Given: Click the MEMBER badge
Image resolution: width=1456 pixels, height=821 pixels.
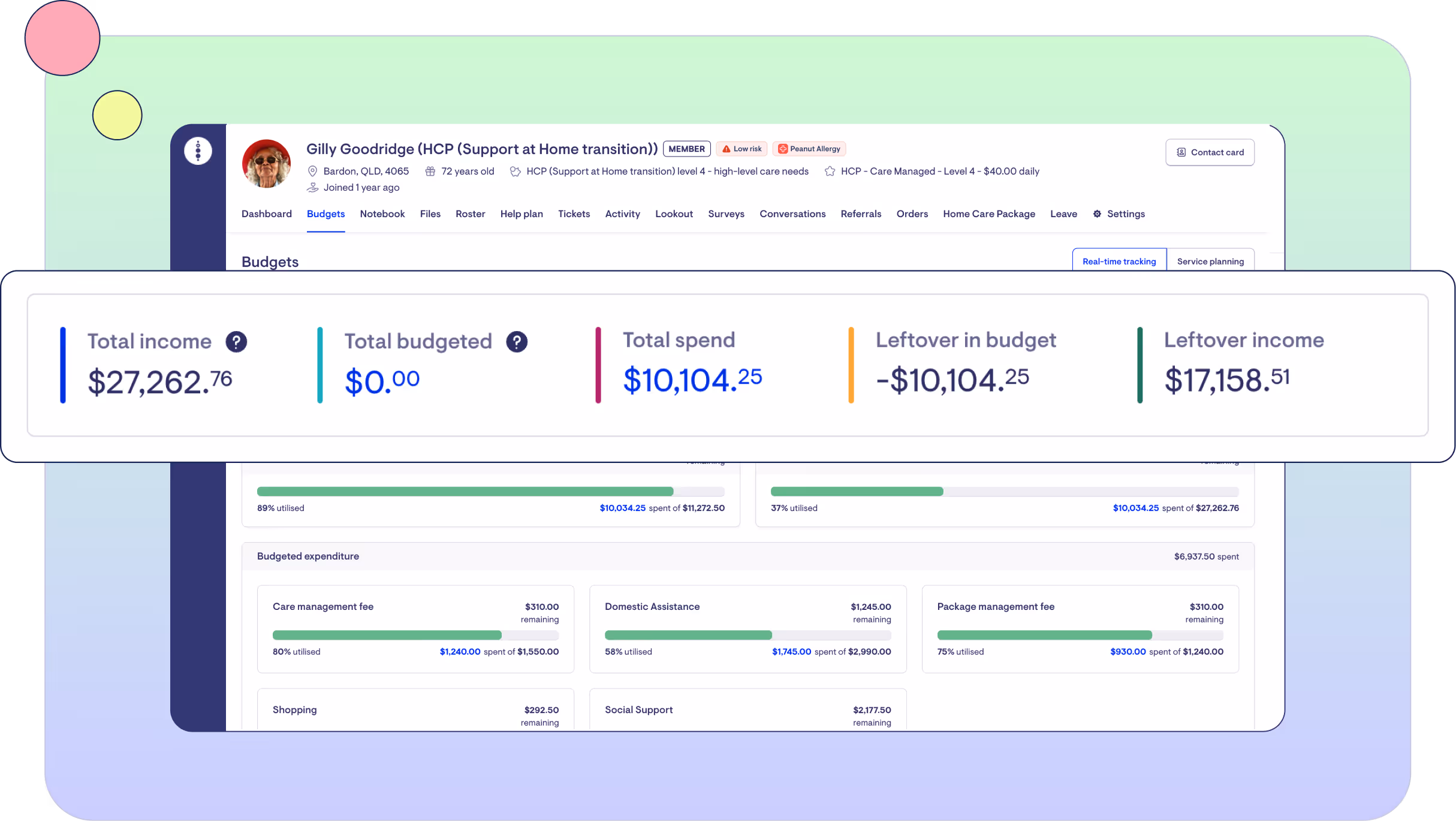Looking at the screenshot, I should [x=686, y=149].
